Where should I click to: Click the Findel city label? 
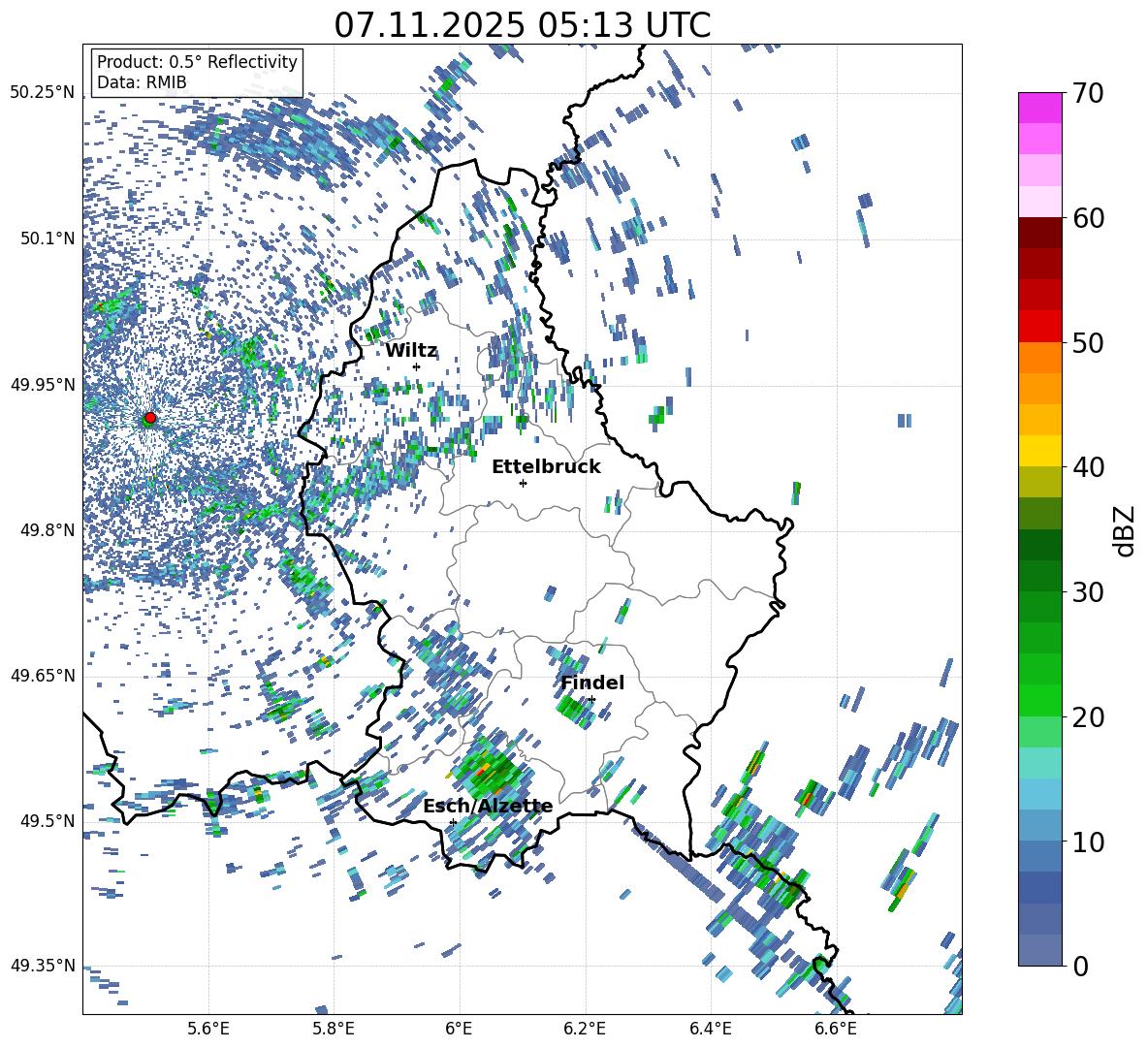pyautogui.click(x=592, y=683)
